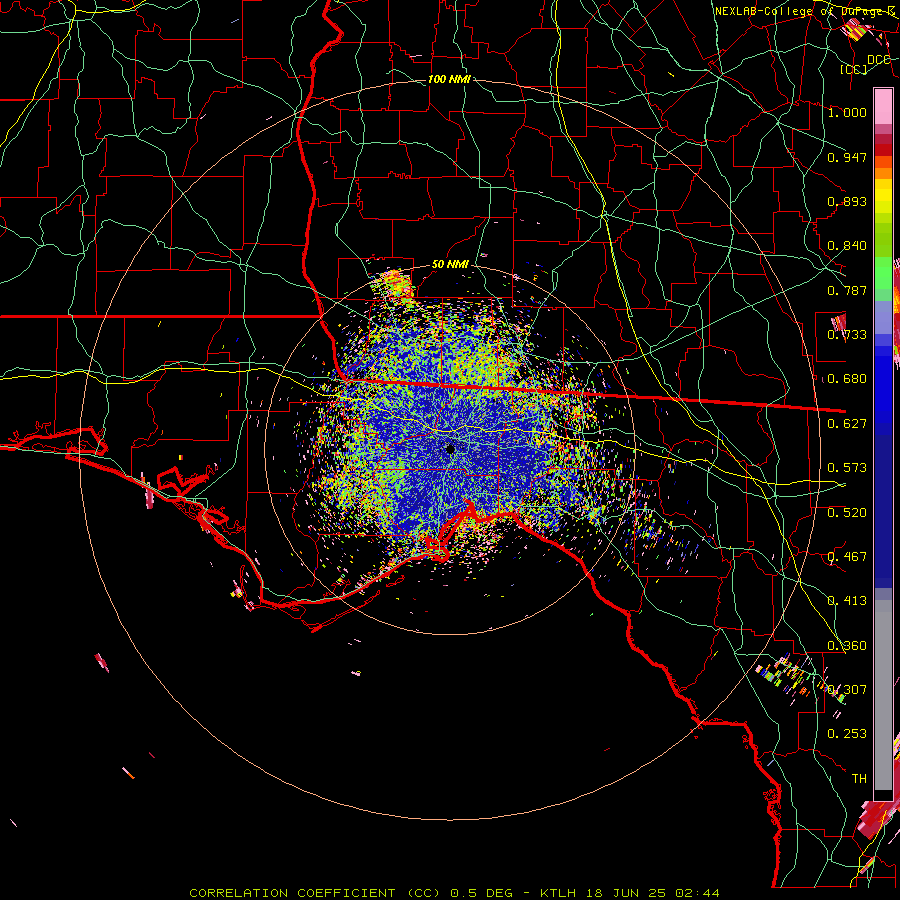Click the NEXLAB-College of DuPage credit text

click(806, 11)
